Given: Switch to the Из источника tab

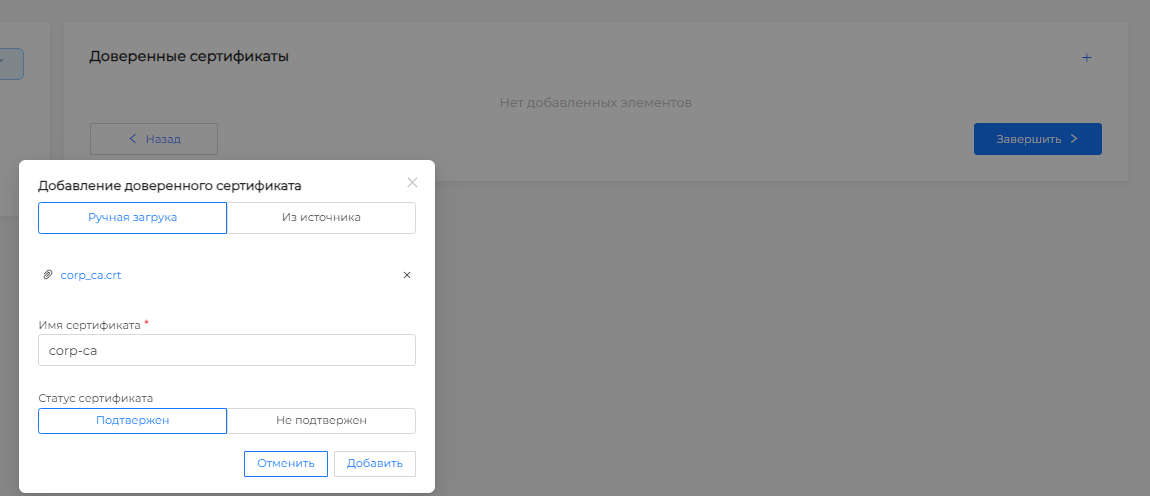Looking at the screenshot, I should (x=321, y=217).
